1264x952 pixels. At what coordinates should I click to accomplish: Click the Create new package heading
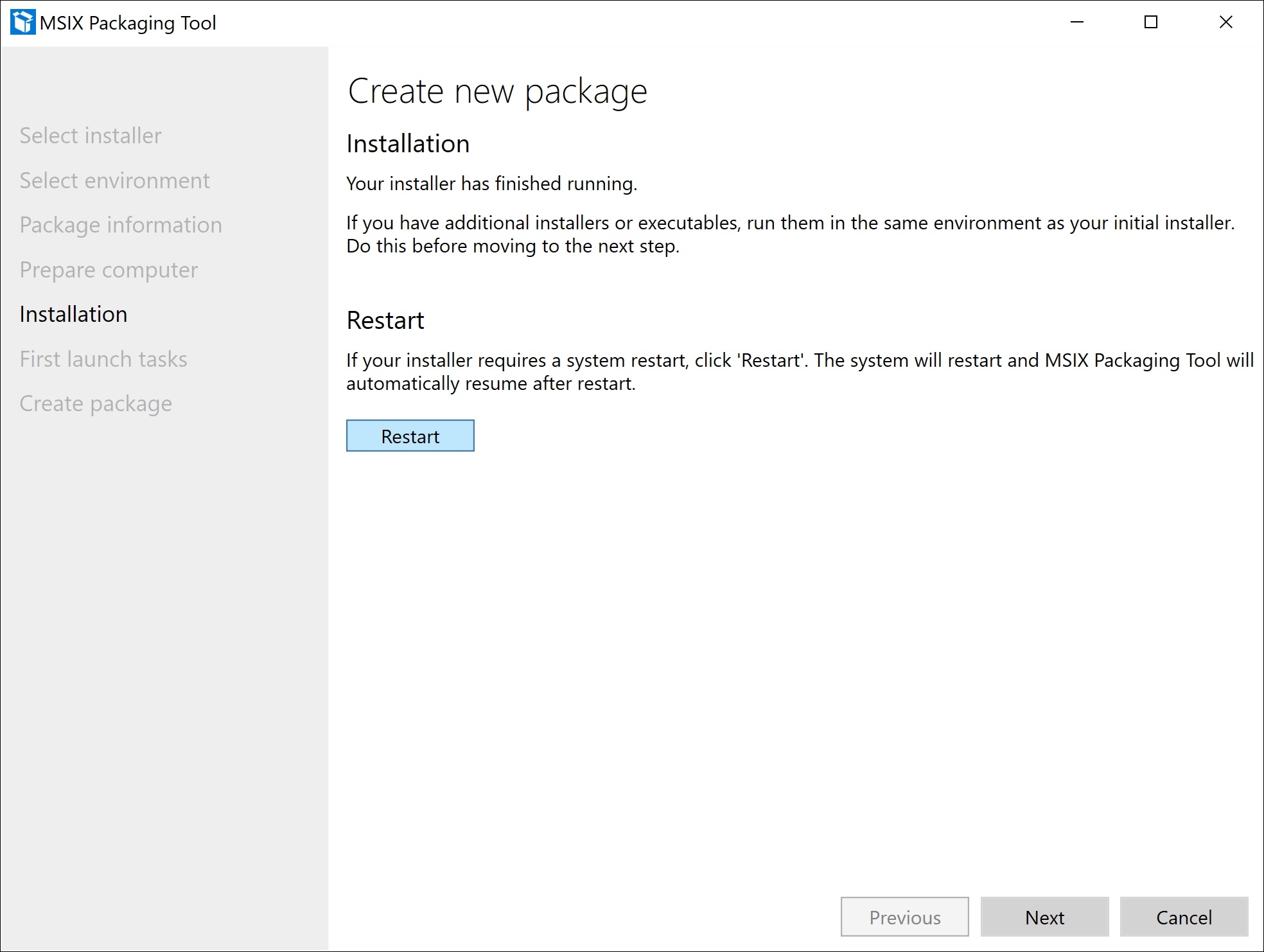[497, 91]
